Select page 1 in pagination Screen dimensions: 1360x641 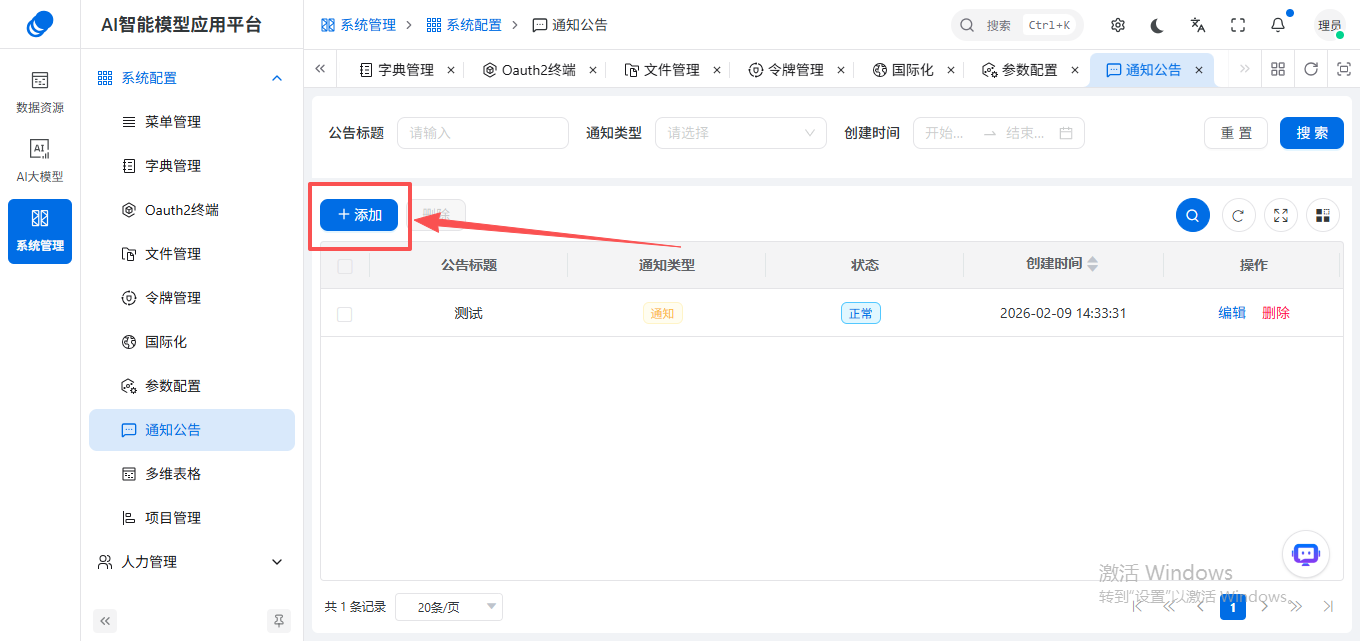(1233, 606)
